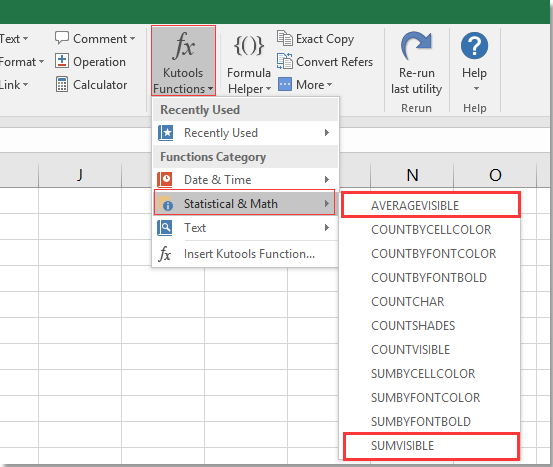The width and height of the screenshot is (553, 467).
Task: Select the AVERAGEVISIBLE function
Action: click(x=430, y=205)
